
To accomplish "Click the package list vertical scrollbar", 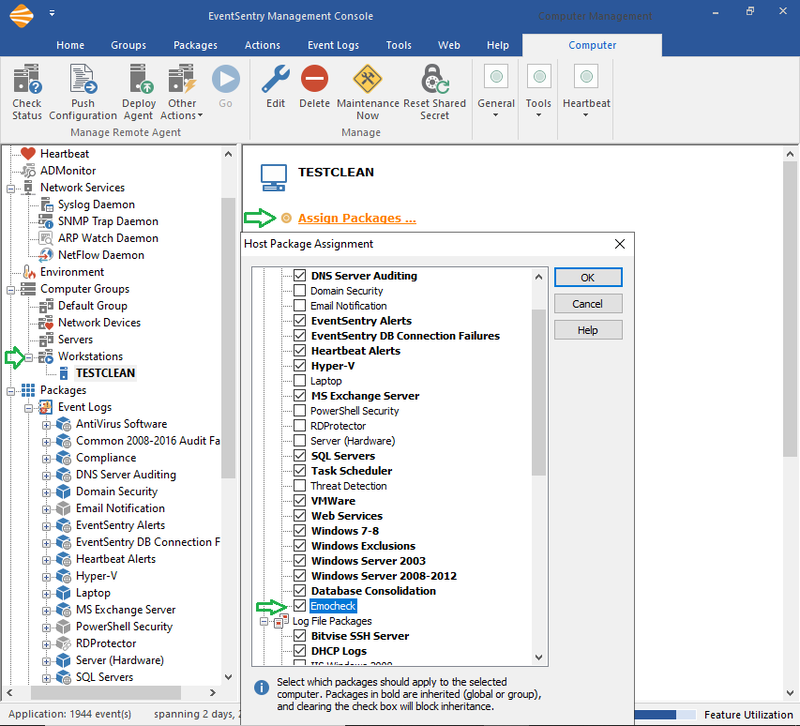I will coord(538,392).
